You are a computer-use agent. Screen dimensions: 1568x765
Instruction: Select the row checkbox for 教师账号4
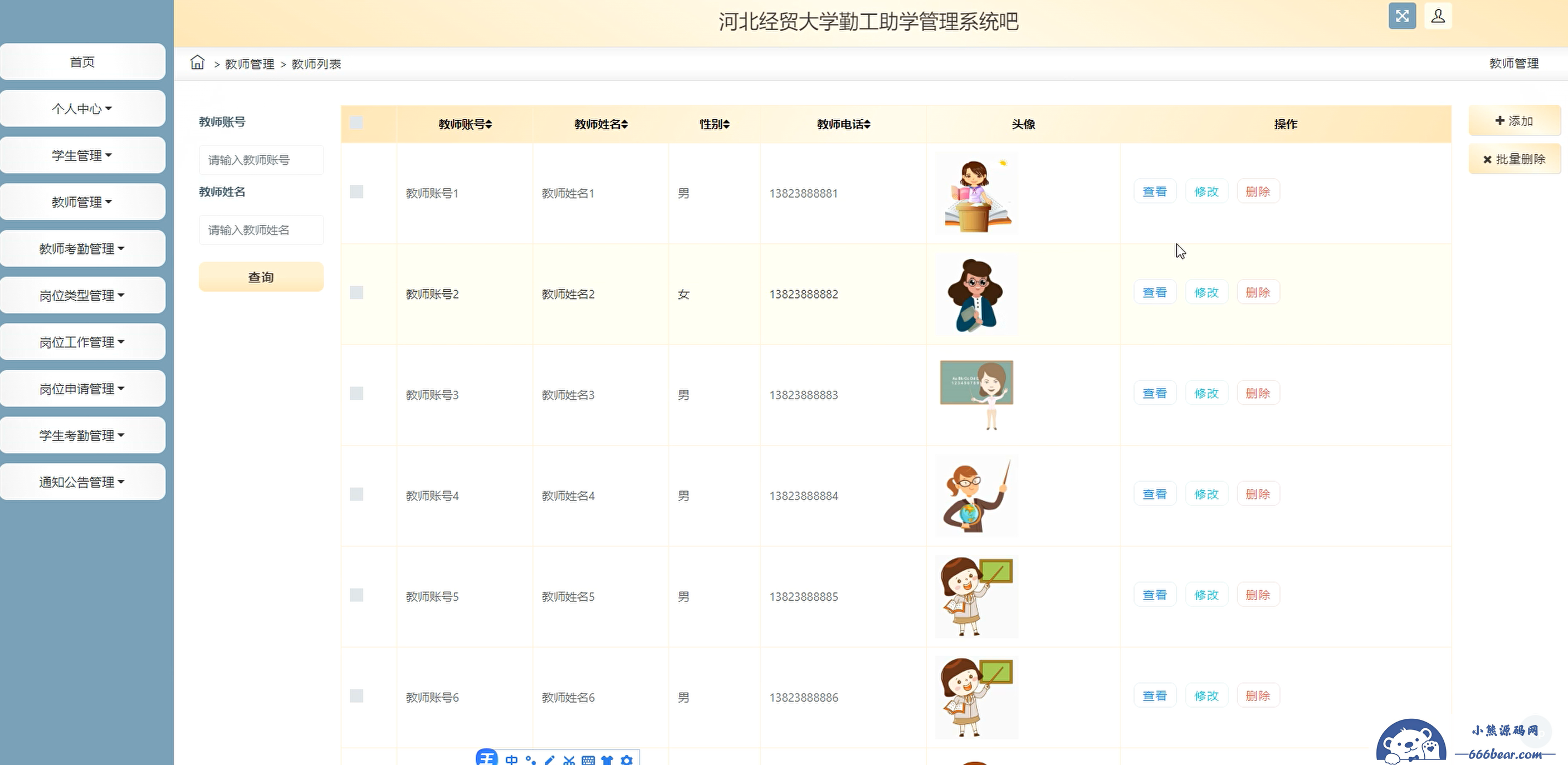pos(356,494)
